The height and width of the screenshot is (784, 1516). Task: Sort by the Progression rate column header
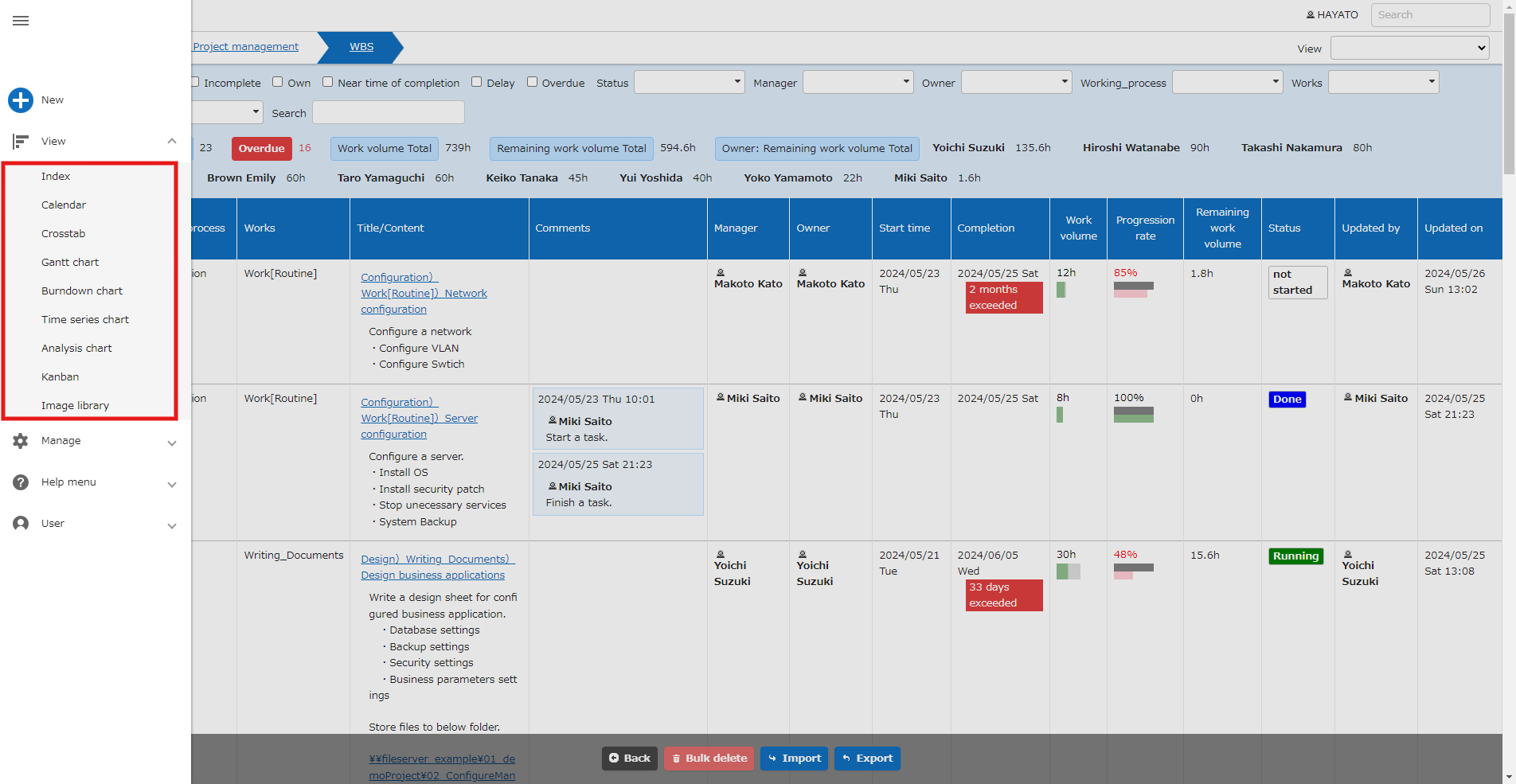(x=1145, y=228)
